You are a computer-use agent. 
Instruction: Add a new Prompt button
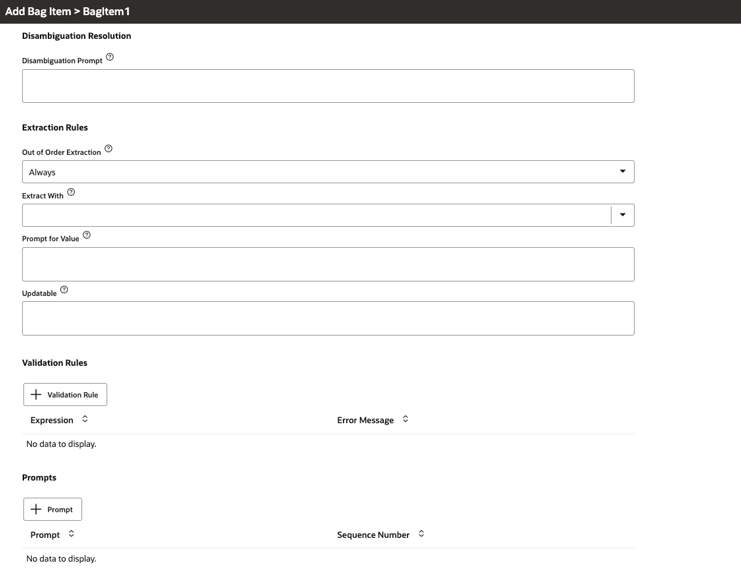click(x=52, y=510)
